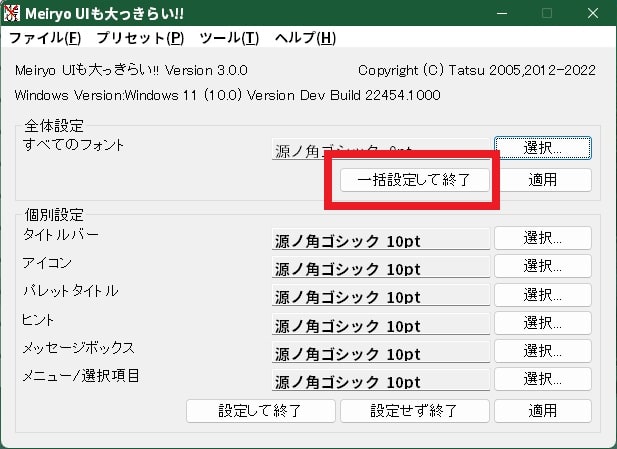The image size is (617, 449).
Task: Click the アイコン font field
Action: tap(381, 267)
